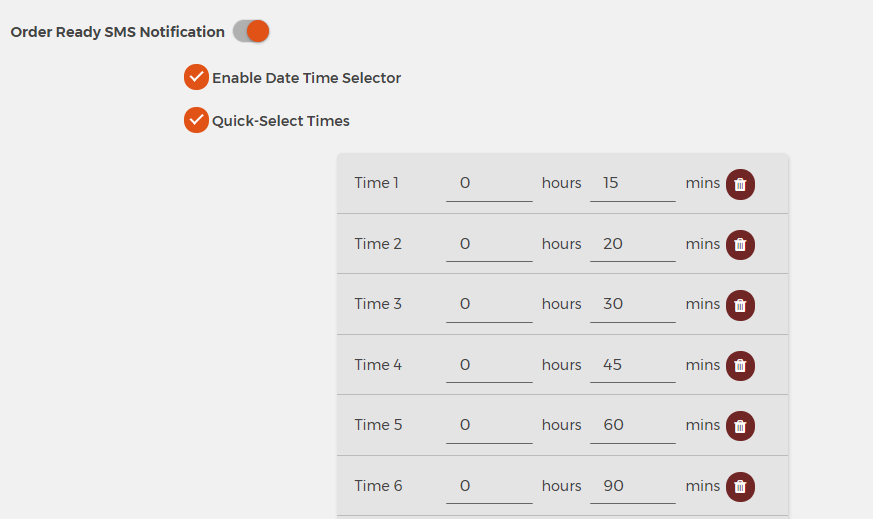
Task: Delete Time 6 using the trash button
Action: [740, 487]
